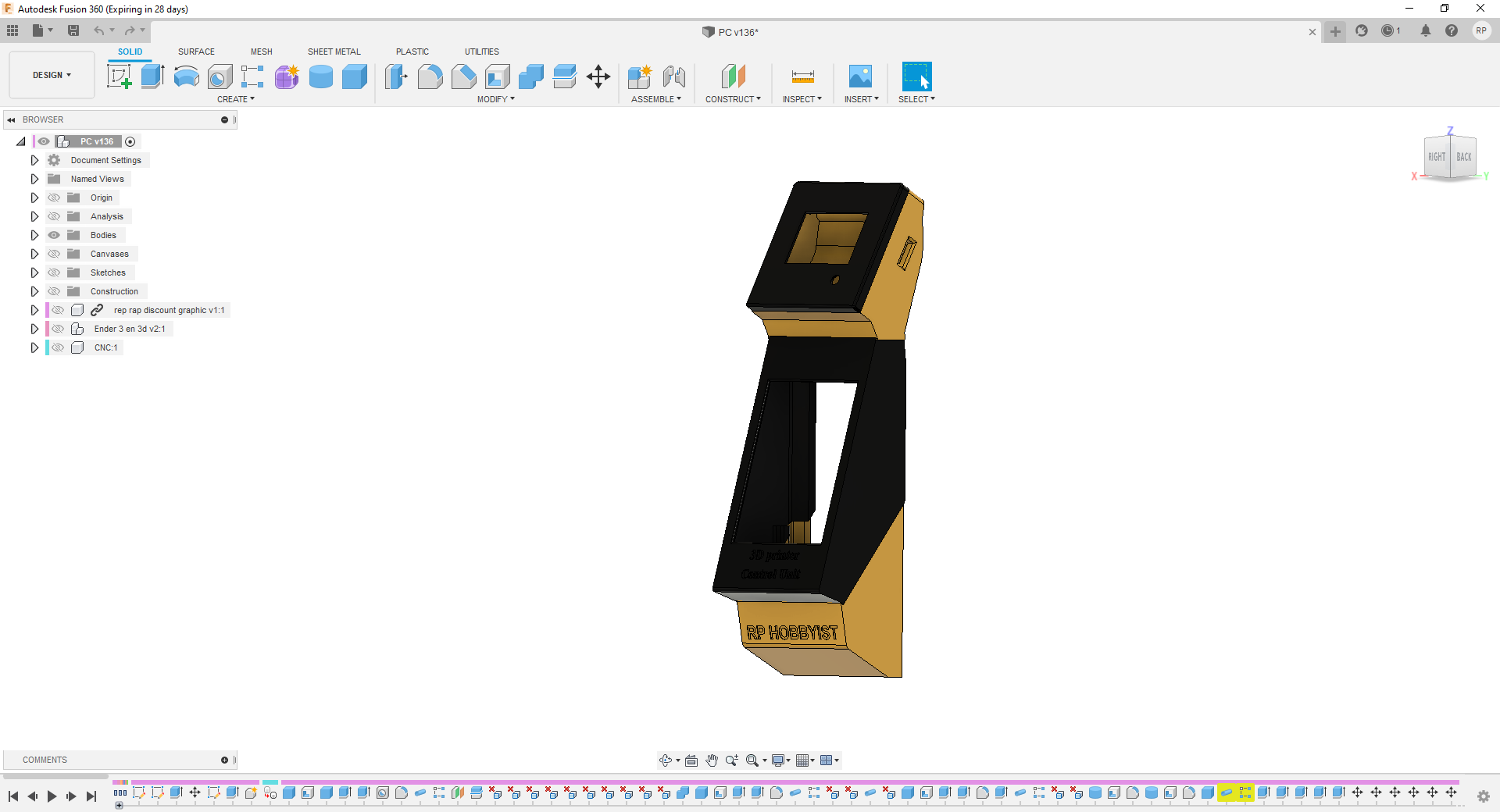Image resolution: width=1500 pixels, height=812 pixels.
Task: Expand the Sketches folder
Action: 34,272
